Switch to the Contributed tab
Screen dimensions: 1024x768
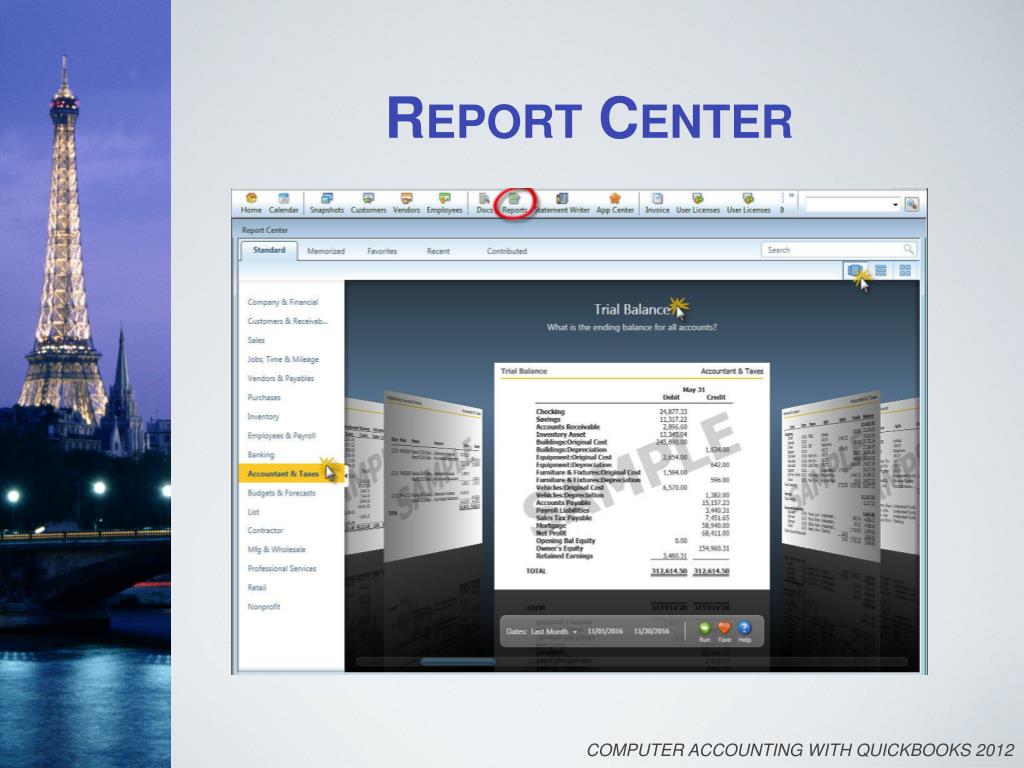[x=507, y=251]
